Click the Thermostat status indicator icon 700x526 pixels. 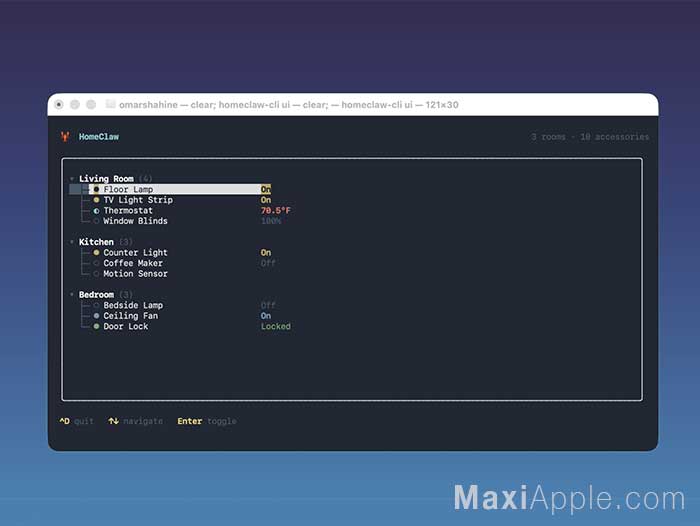(x=96, y=211)
